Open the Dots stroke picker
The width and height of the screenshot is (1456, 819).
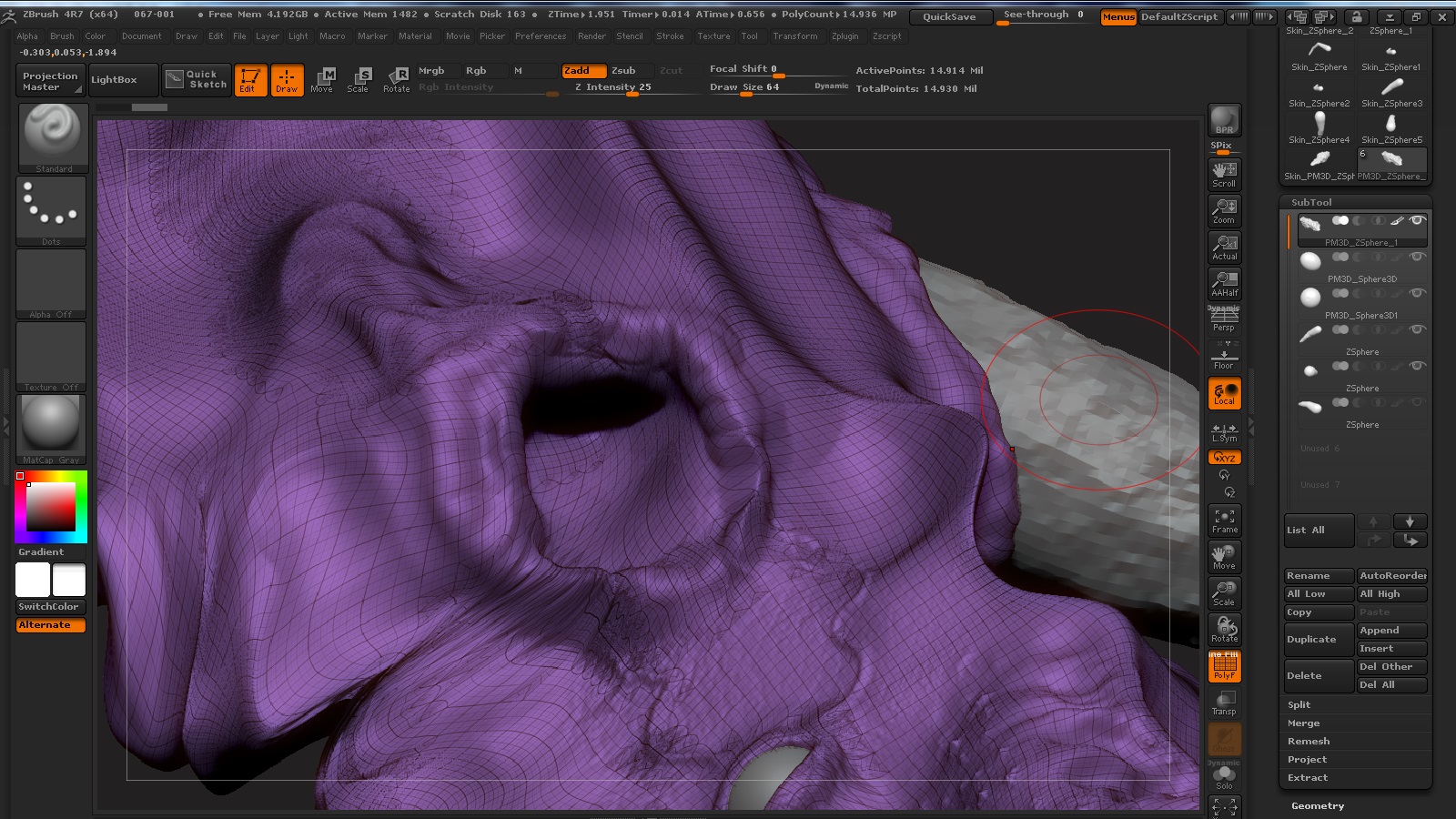[51, 211]
